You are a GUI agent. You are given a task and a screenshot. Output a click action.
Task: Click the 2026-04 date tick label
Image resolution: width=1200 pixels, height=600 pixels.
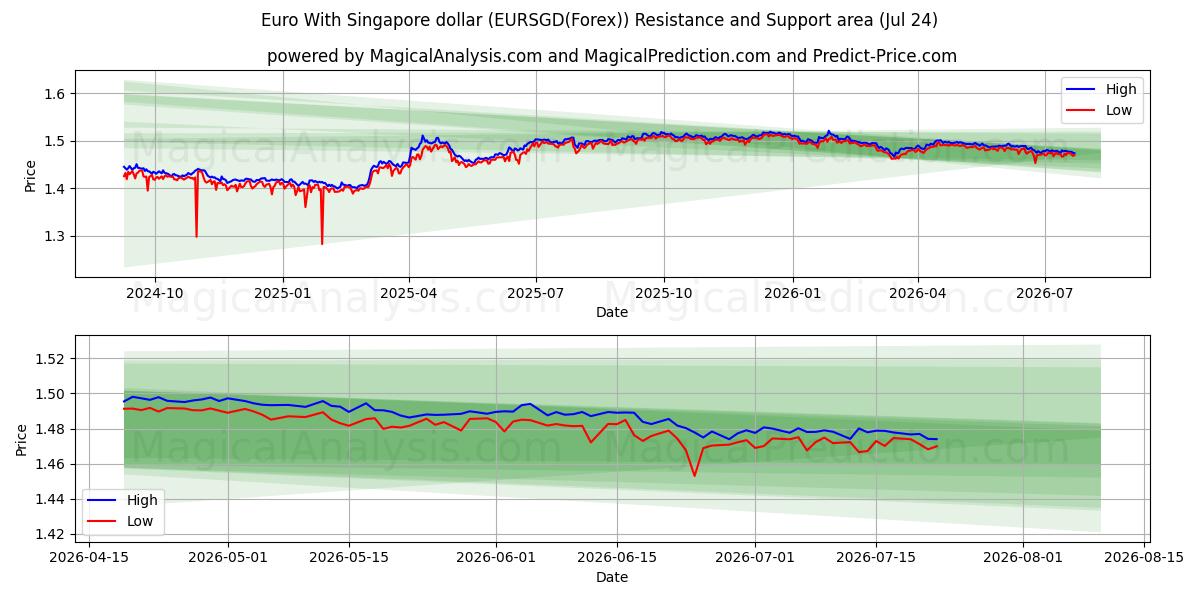[918, 294]
